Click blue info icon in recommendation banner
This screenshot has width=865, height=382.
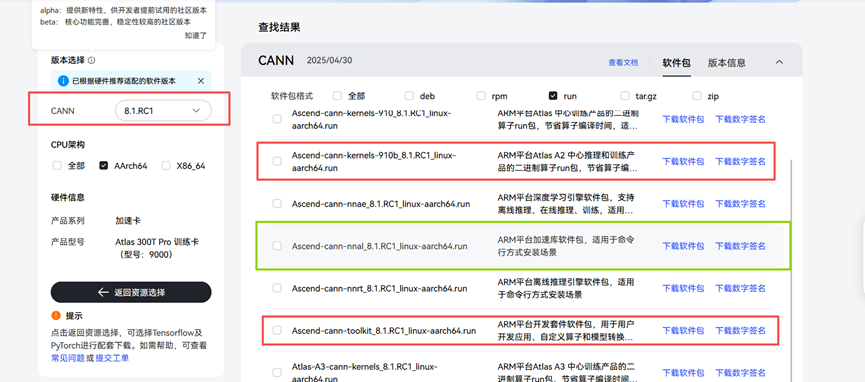coord(63,81)
